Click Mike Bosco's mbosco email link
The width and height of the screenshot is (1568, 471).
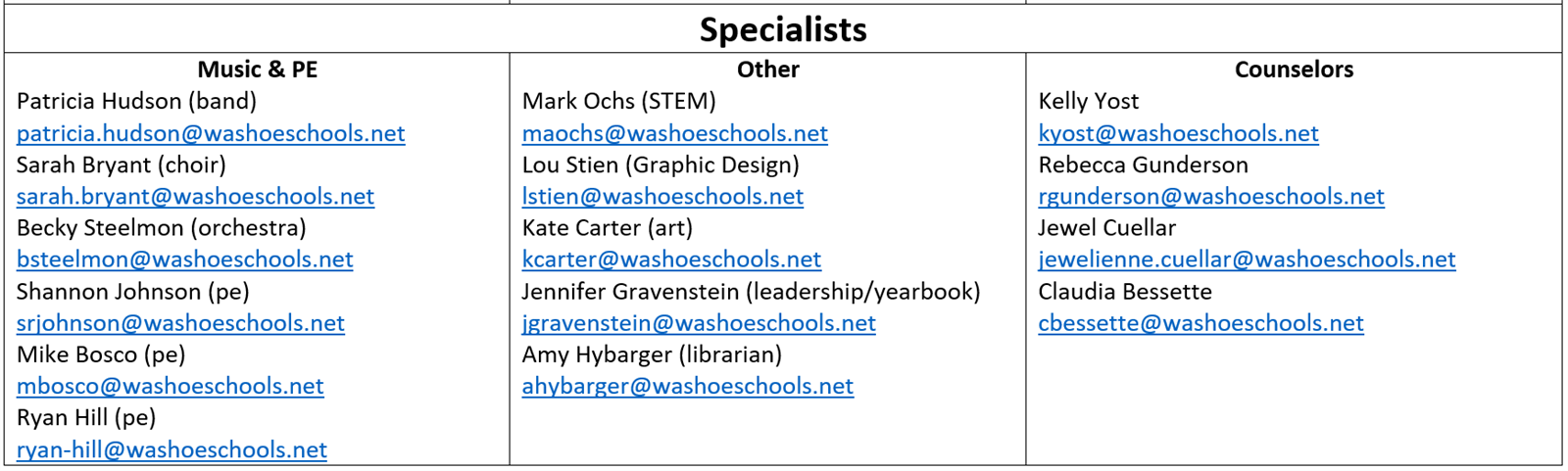171,386
